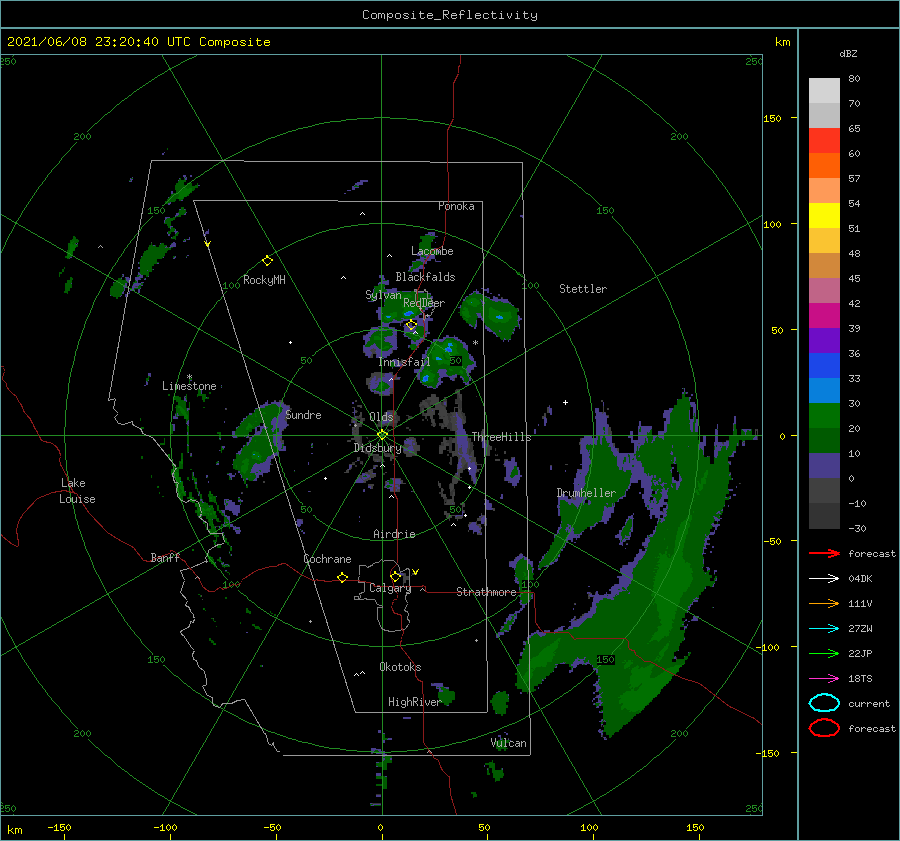The height and width of the screenshot is (841, 900).
Task: Click the -100 tick on bottom x-axis
Action: 166,827
